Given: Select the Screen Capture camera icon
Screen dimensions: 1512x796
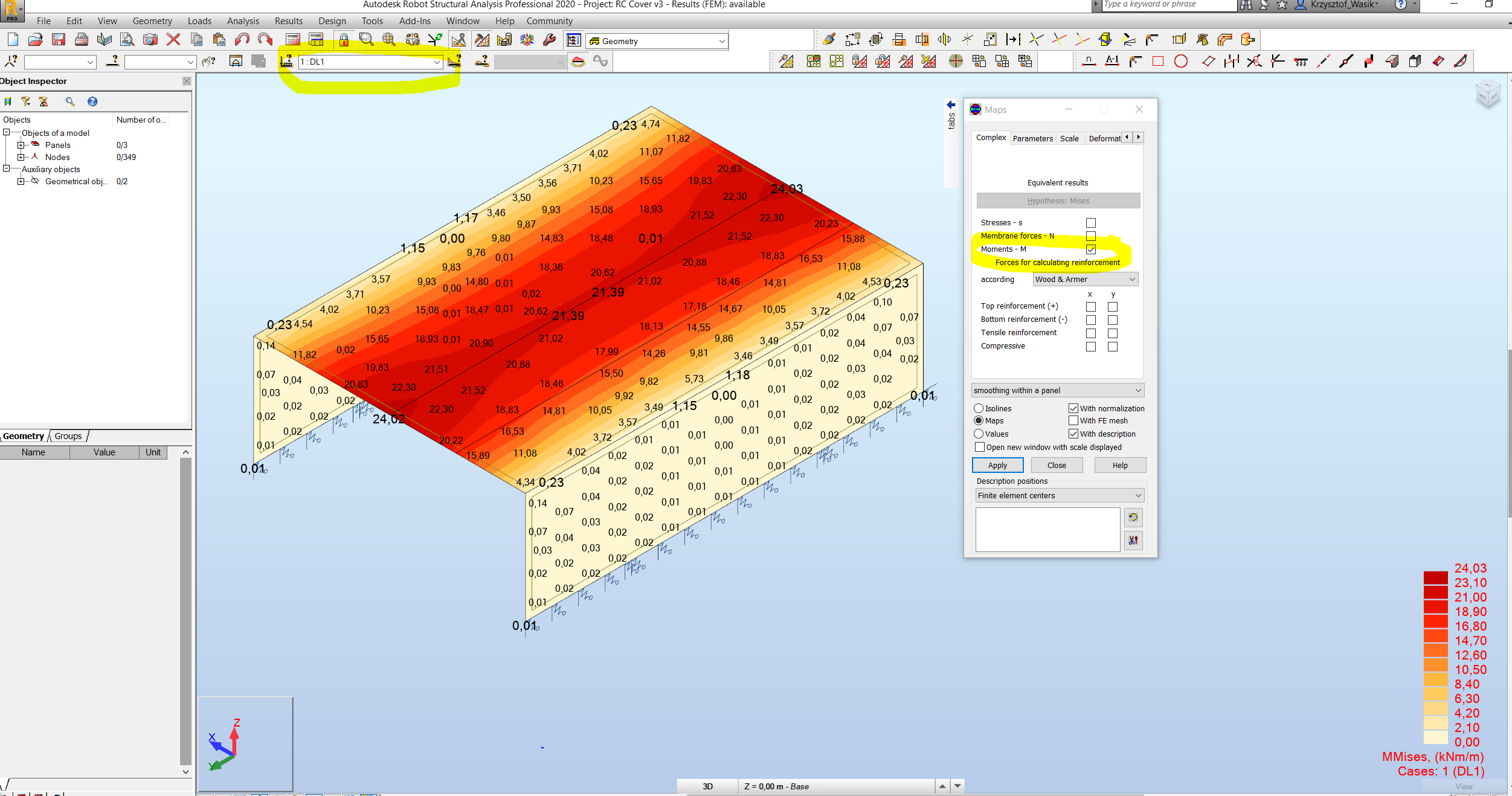Looking at the screenshot, I should [x=150, y=40].
